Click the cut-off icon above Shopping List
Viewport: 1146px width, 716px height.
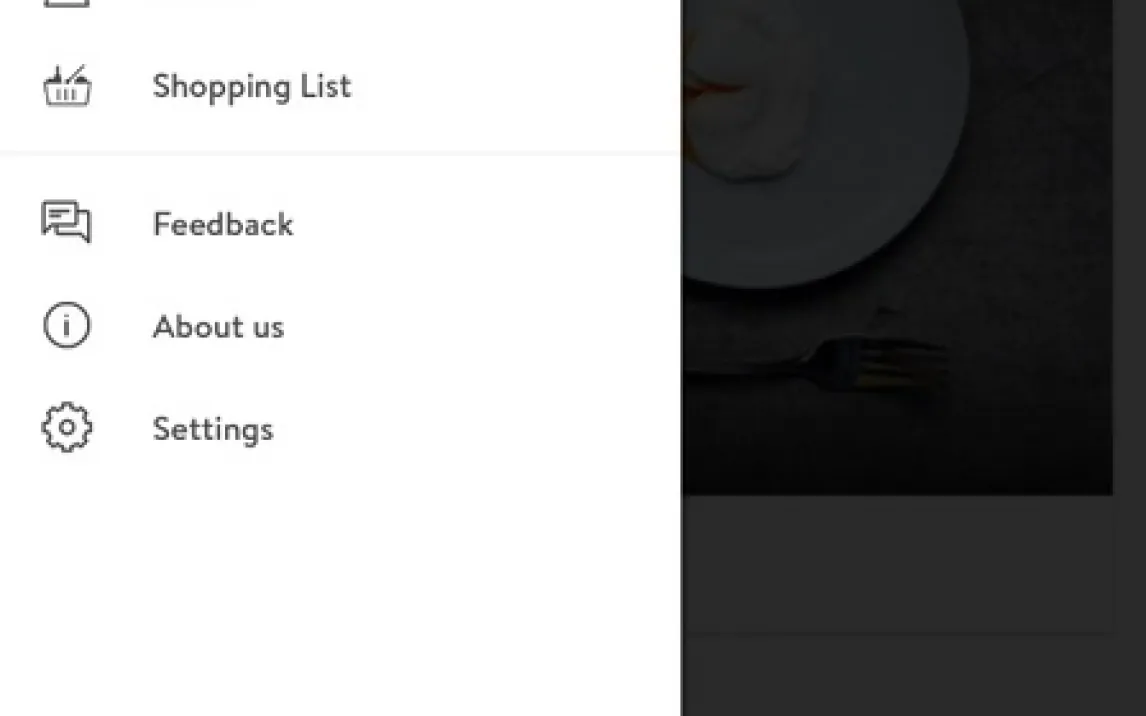66,3
